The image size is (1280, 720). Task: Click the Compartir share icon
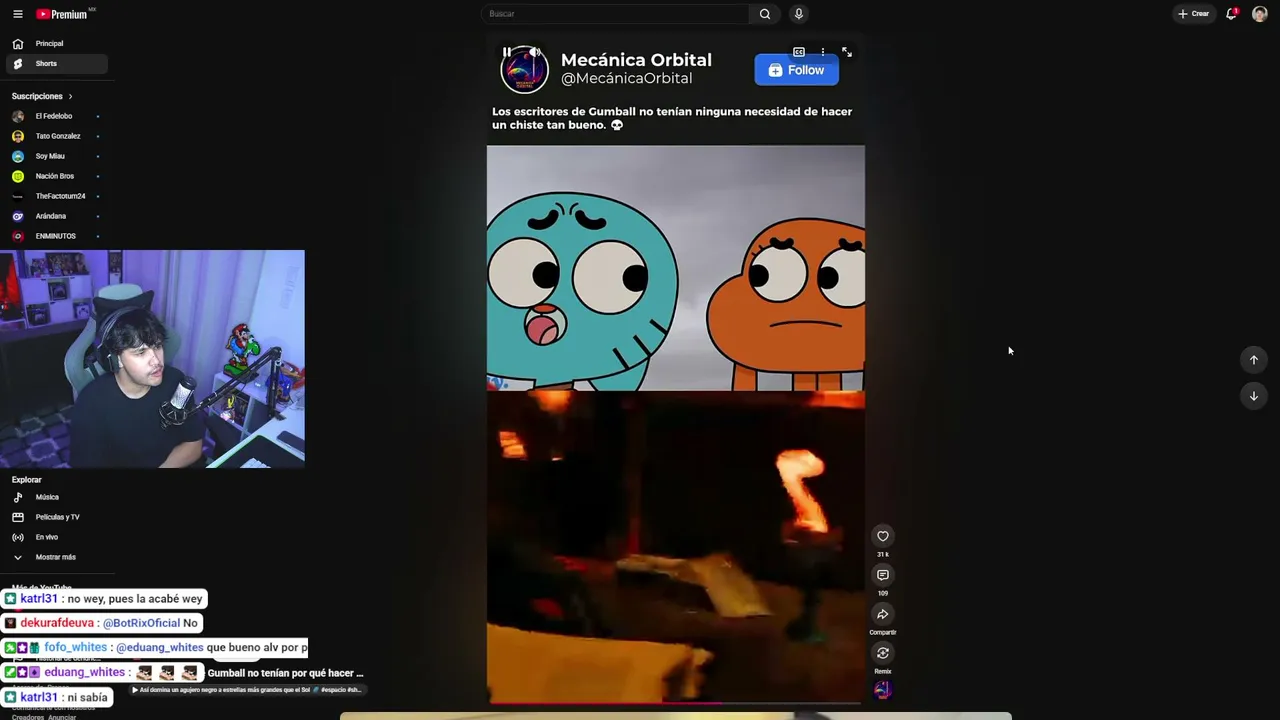coord(883,614)
